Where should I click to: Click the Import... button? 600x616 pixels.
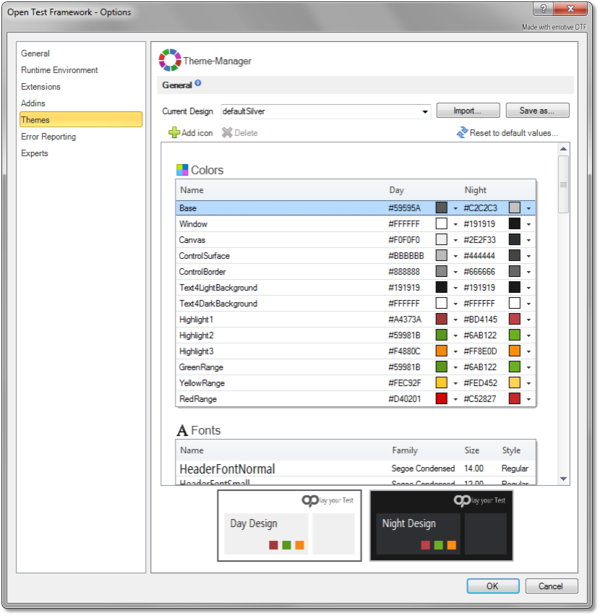coord(468,111)
